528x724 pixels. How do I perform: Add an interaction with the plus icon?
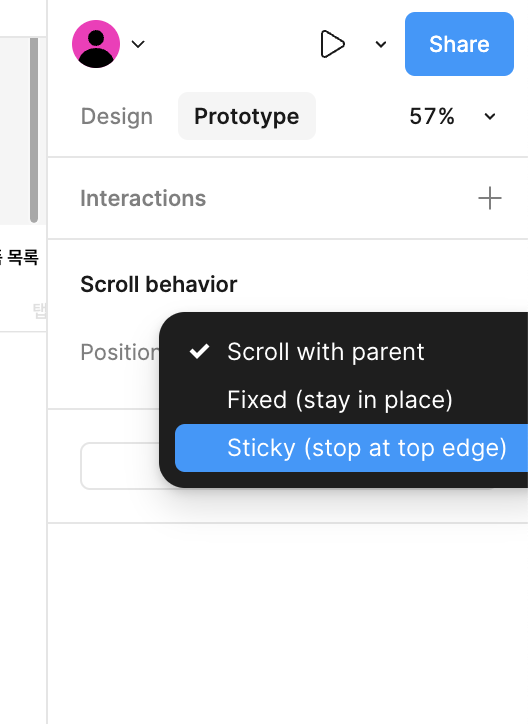490,198
